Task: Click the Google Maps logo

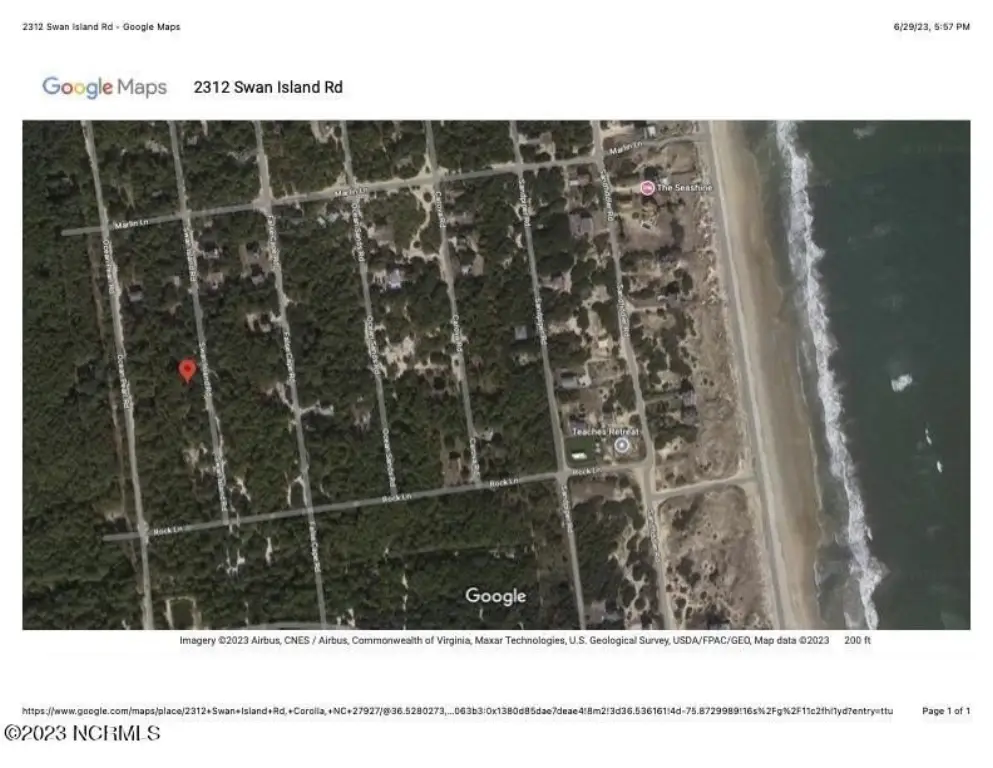Action: pos(104,87)
